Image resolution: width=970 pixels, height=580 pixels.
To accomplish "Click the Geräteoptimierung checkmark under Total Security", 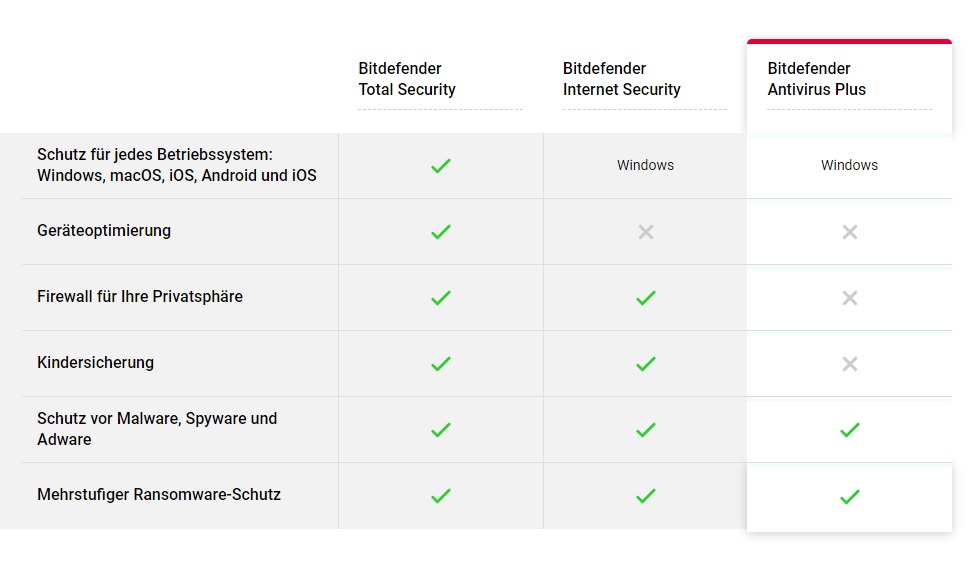I will click(x=440, y=232).
